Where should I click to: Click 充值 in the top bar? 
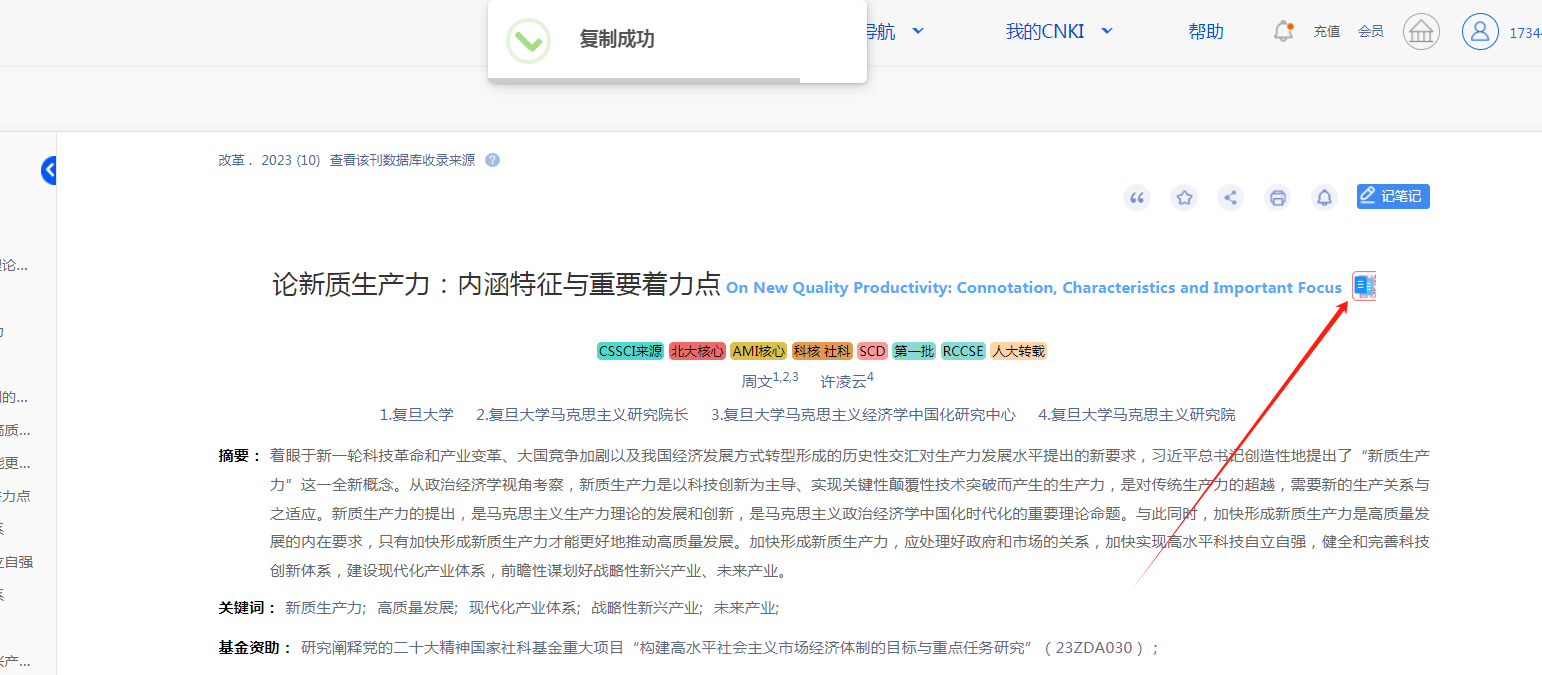[x=1327, y=32]
